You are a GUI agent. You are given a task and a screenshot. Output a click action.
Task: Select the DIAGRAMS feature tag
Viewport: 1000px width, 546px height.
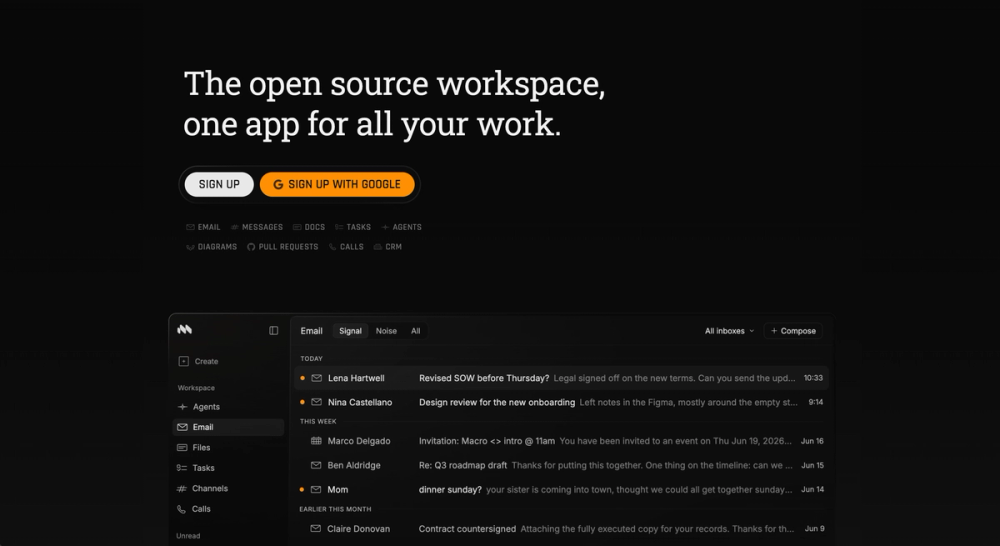(211, 247)
